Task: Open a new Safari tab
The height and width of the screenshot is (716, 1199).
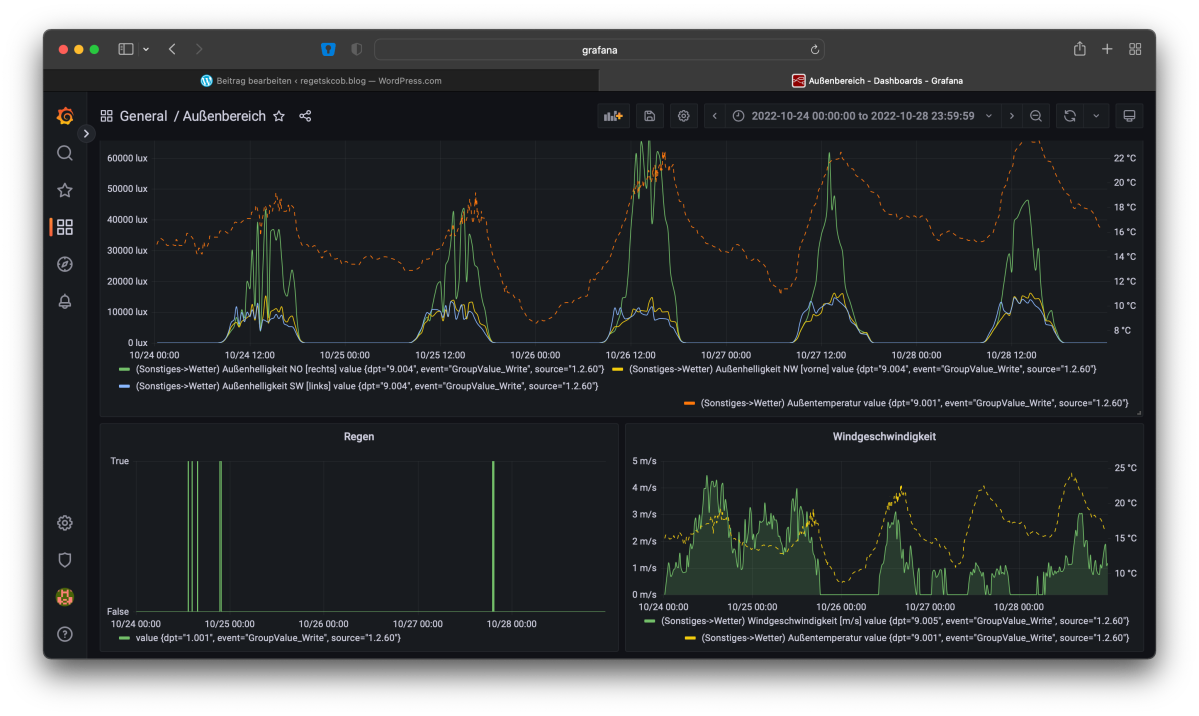Action: click(1106, 49)
